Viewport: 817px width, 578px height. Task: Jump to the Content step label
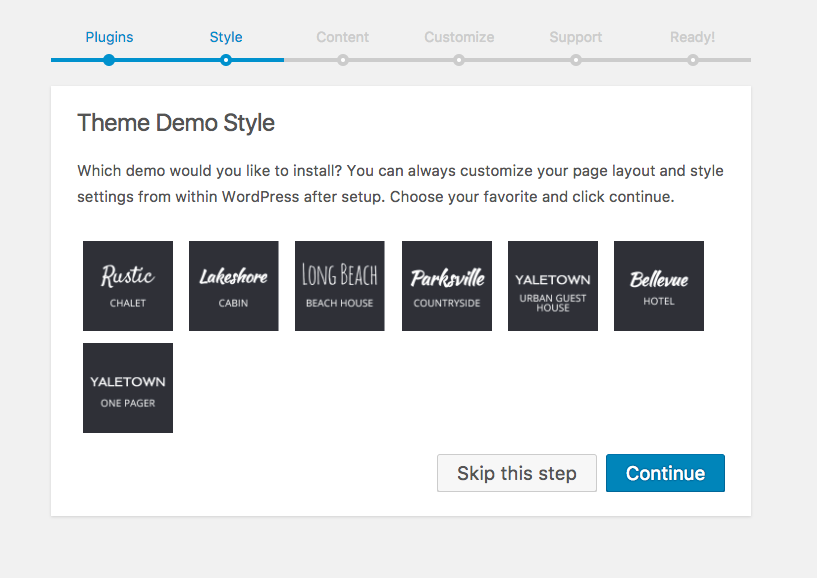[x=342, y=37]
